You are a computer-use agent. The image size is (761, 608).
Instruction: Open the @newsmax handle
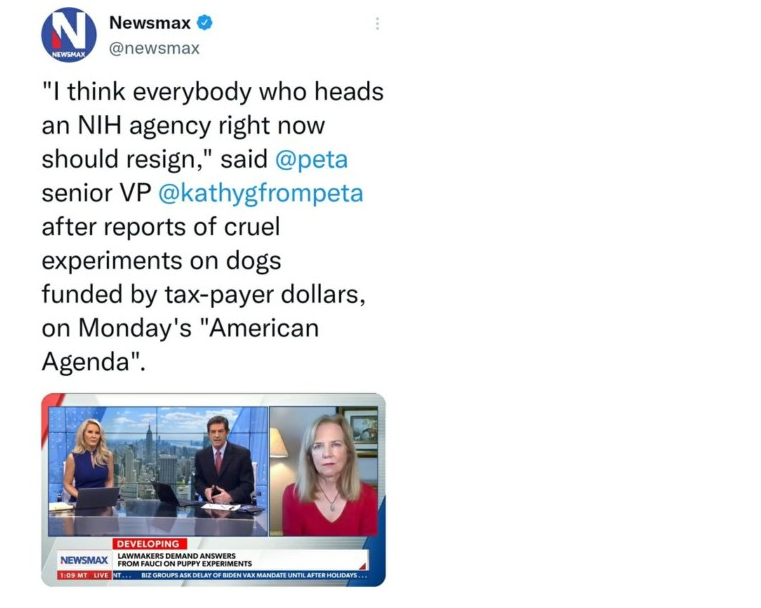[x=154, y=48]
